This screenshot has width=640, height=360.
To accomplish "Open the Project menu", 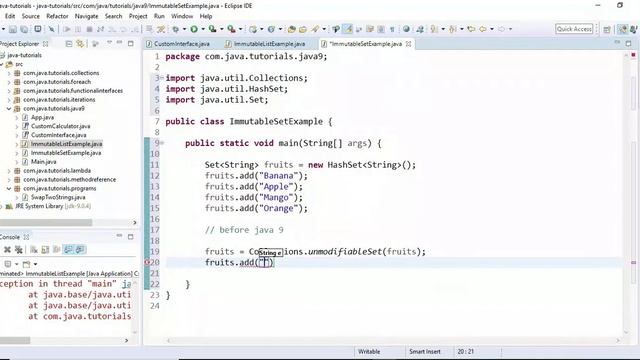I will pos(138,16).
